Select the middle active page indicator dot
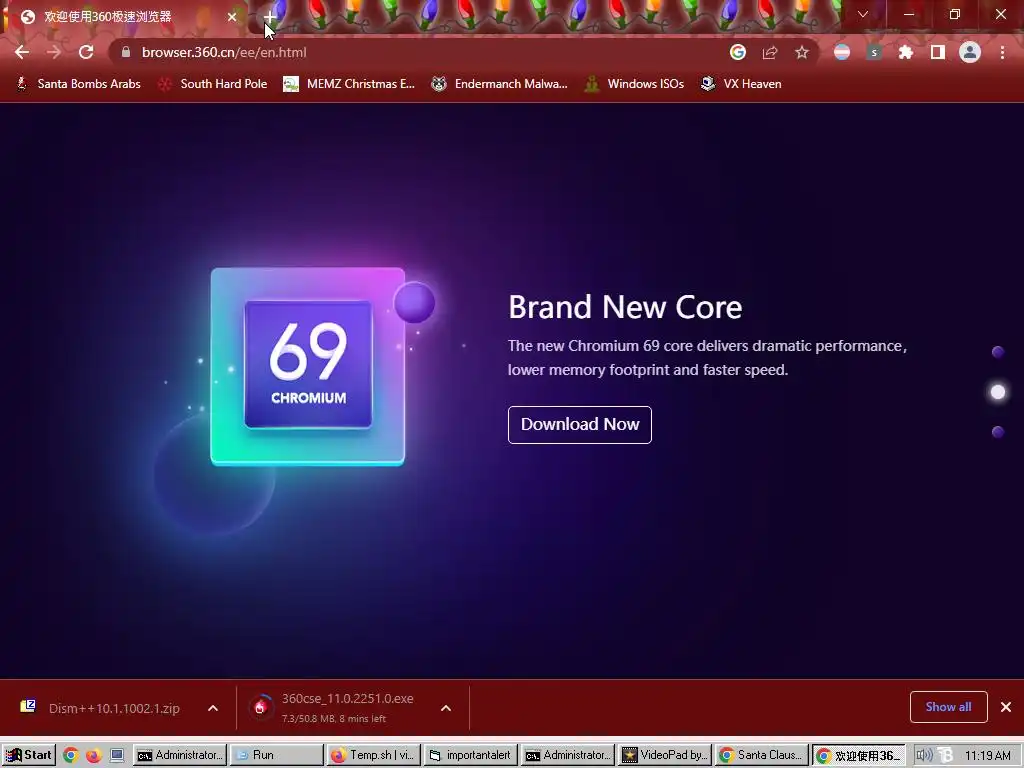Image resolution: width=1024 pixels, height=768 pixels. pyautogui.click(x=998, y=392)
